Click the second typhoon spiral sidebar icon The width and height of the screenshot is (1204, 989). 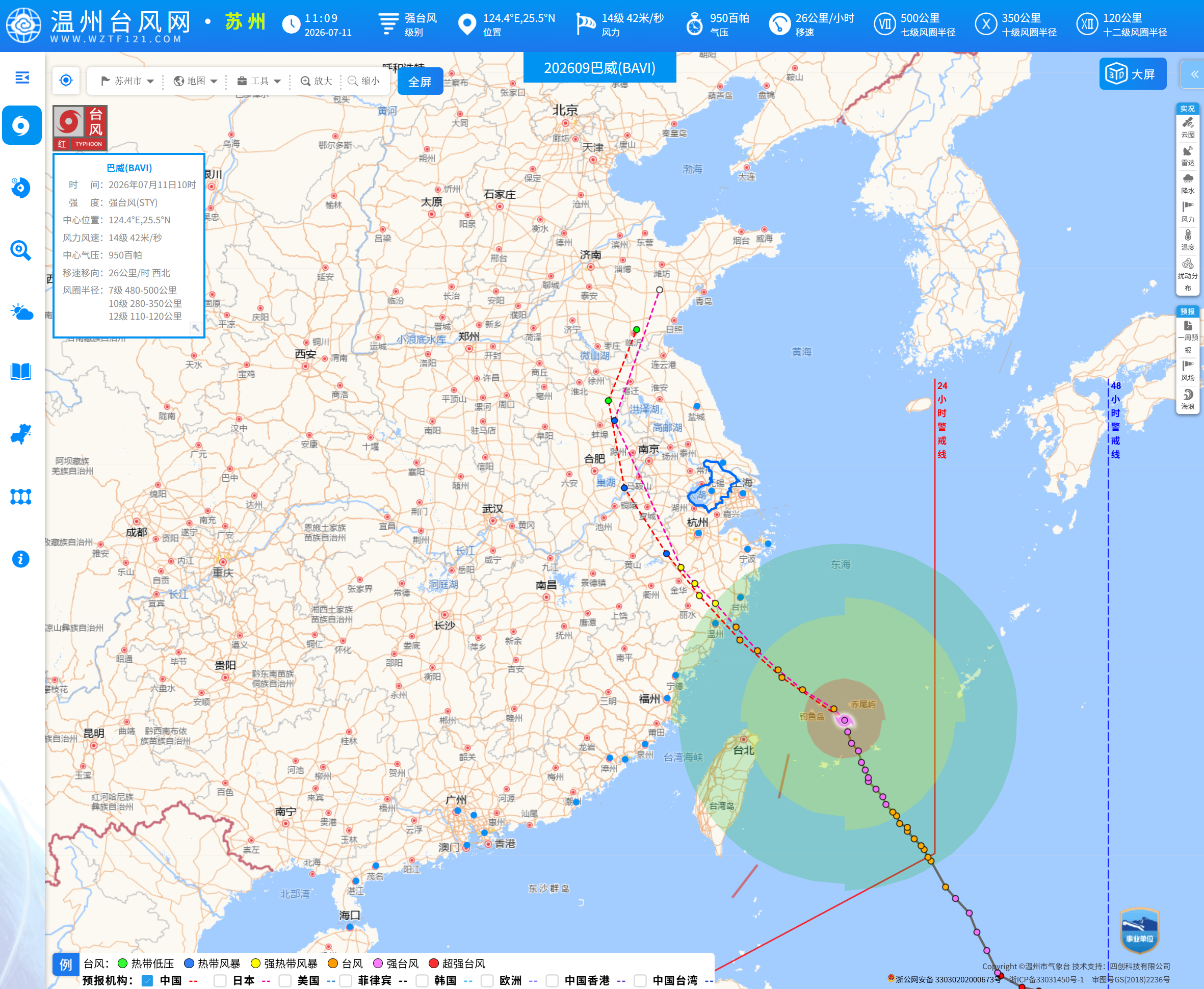pyautogui.click(x=20, y=188)
